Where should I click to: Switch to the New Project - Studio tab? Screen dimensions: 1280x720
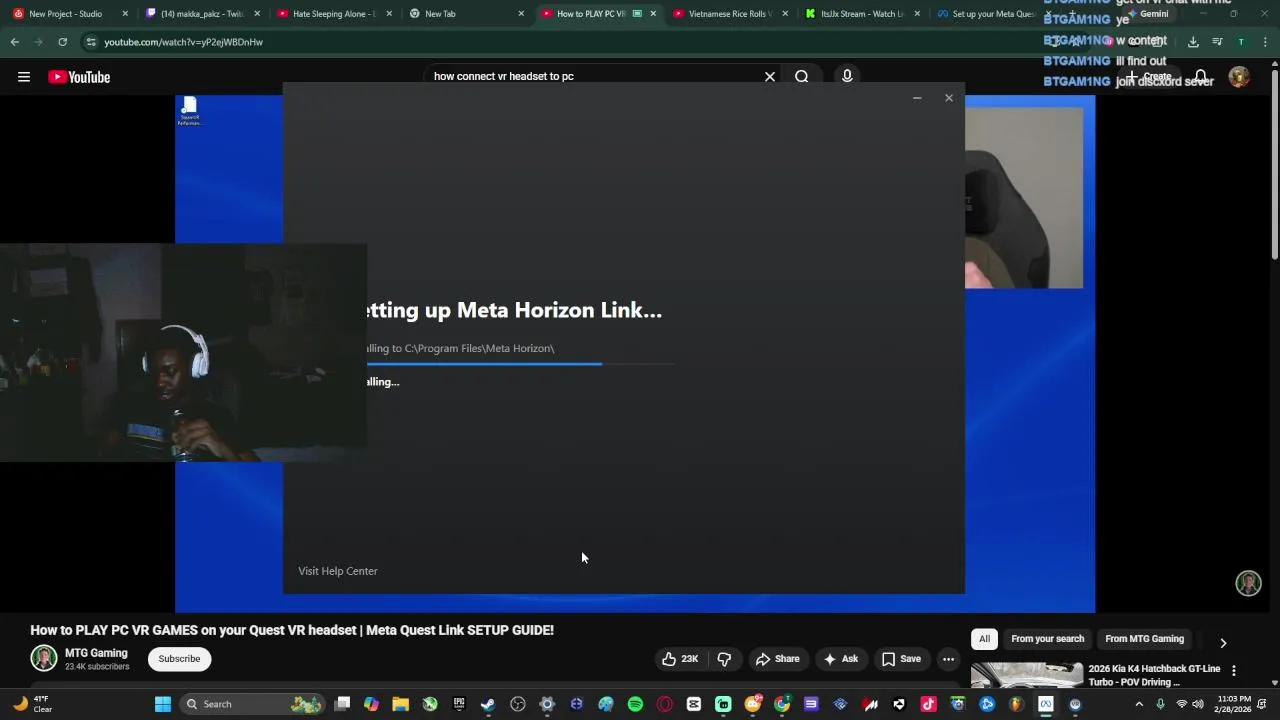coord(68,14)
